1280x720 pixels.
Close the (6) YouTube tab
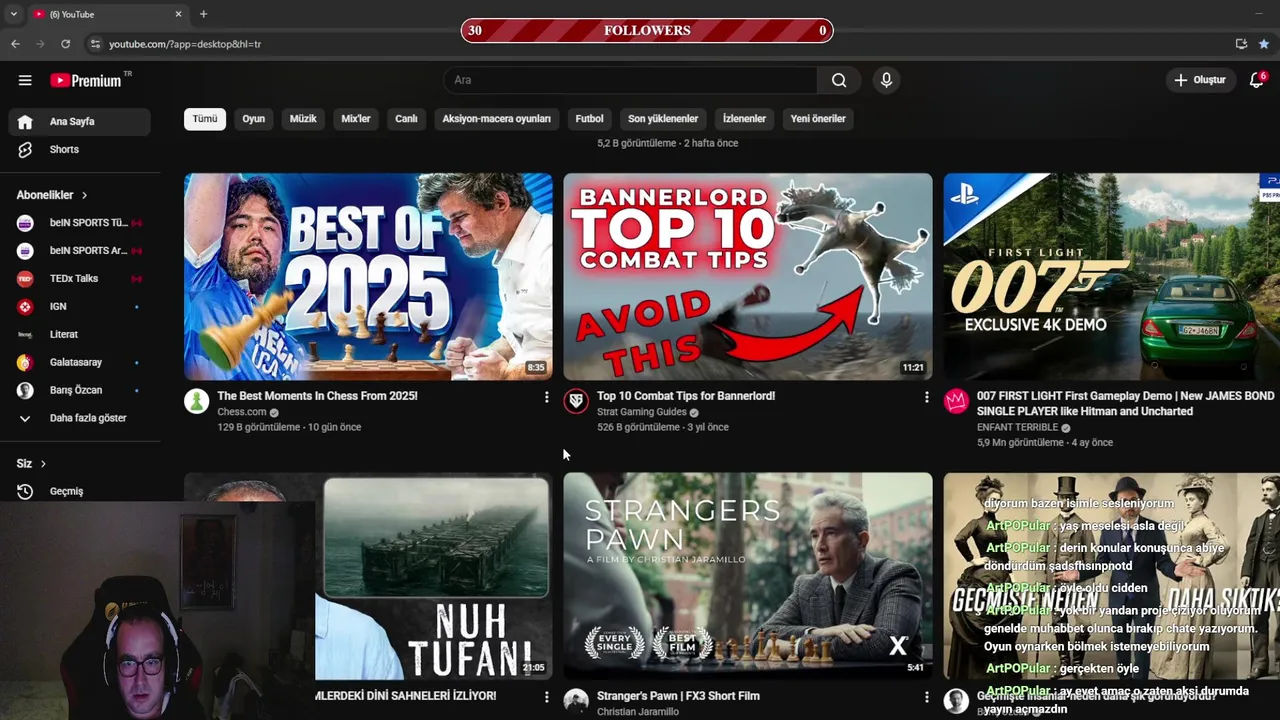179,14
